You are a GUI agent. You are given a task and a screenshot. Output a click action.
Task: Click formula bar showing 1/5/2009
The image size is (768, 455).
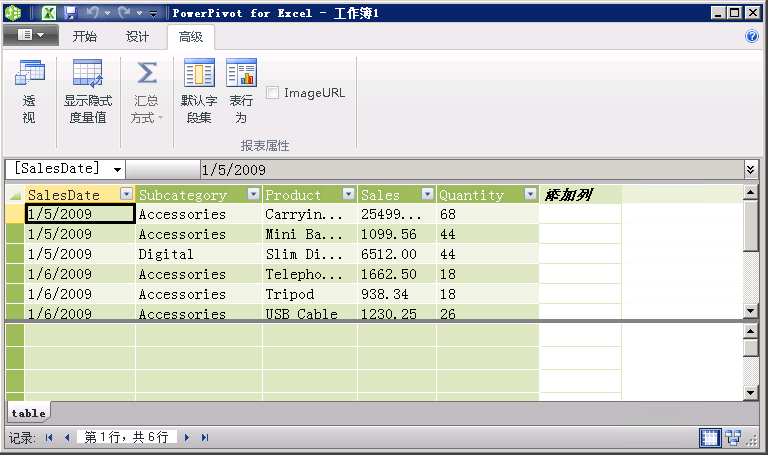[x=473, y=170]
